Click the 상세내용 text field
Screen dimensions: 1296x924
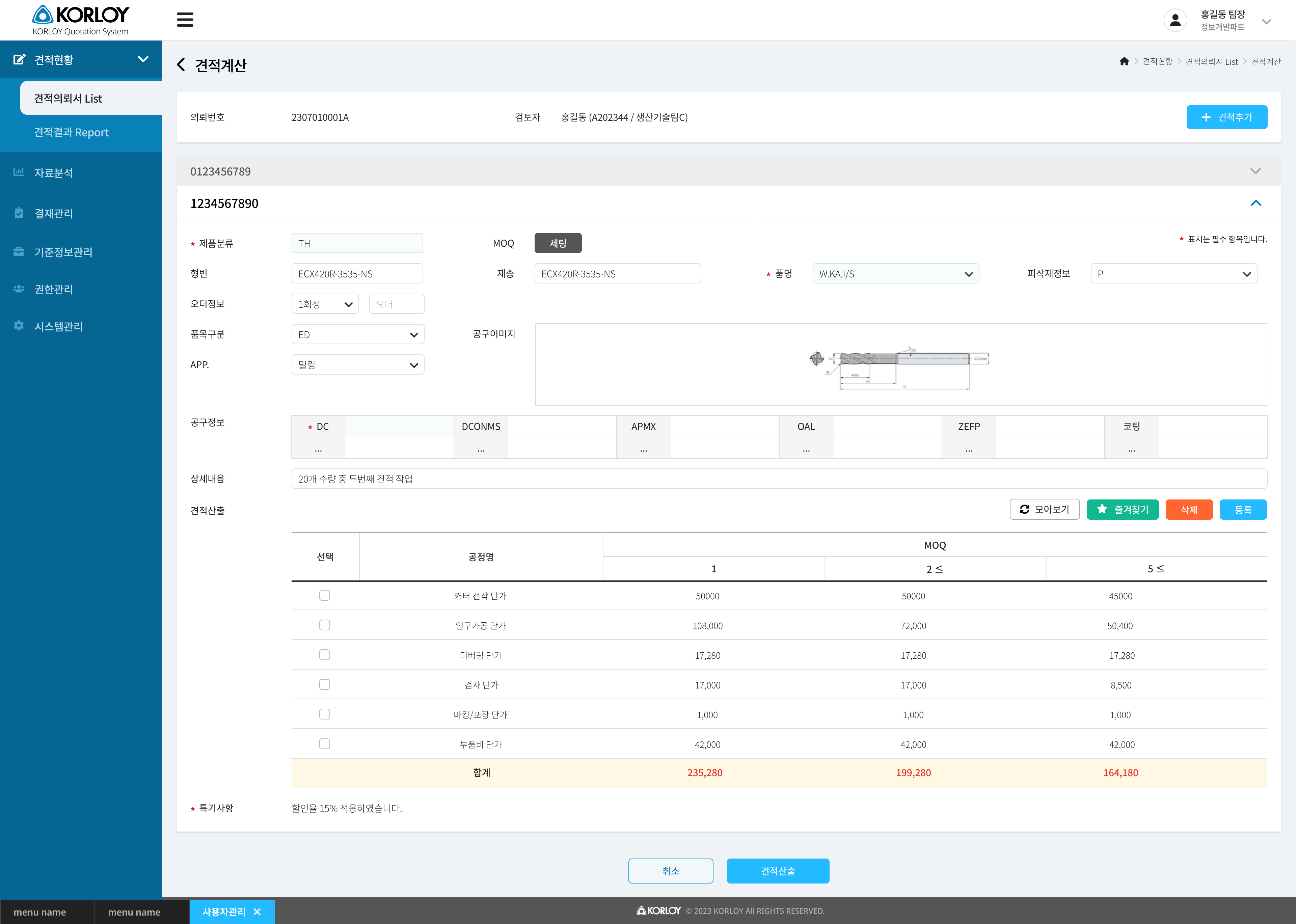click(x=779, y=479)
